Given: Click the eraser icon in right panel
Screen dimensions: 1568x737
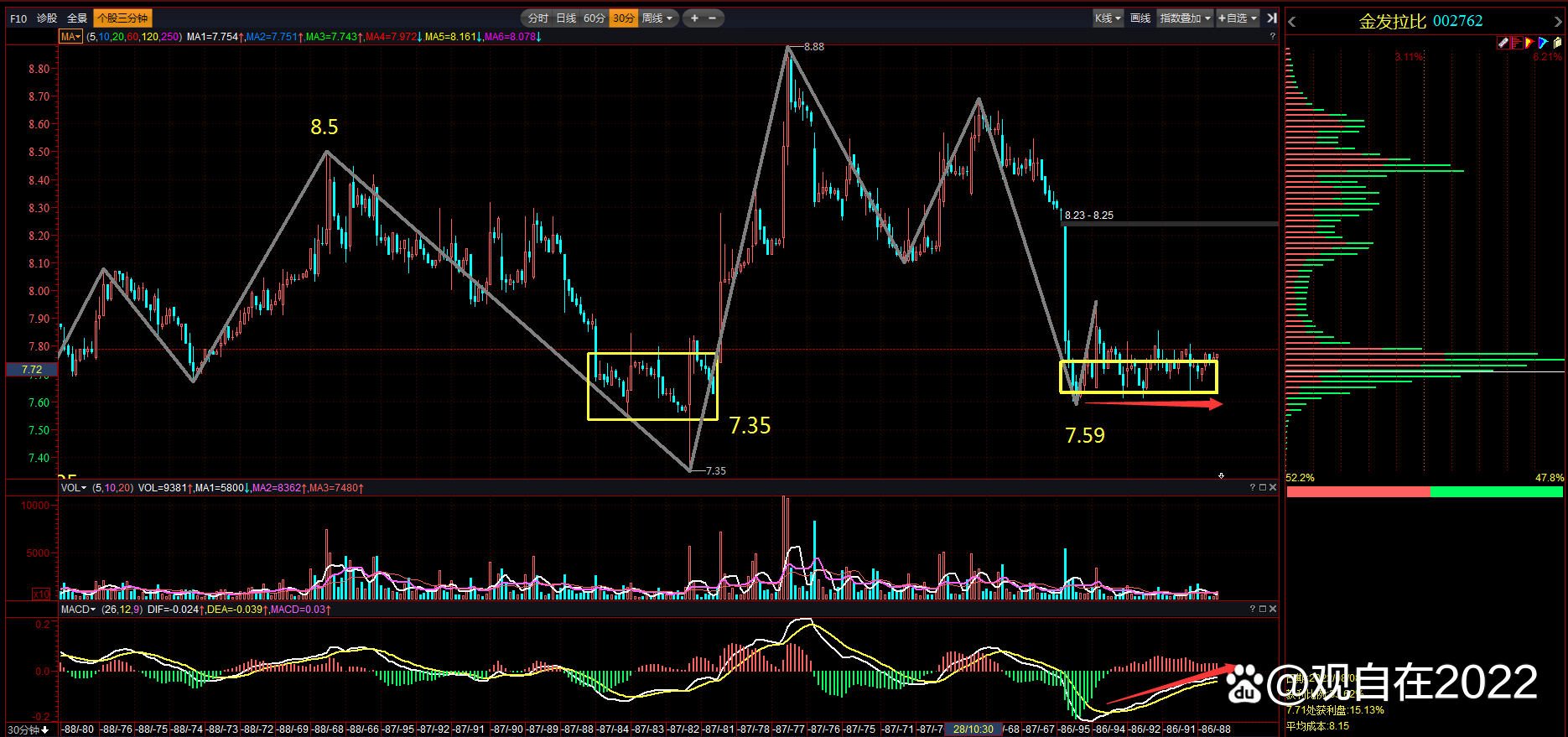Looking at the screenshot, I should coord(1503,43).
